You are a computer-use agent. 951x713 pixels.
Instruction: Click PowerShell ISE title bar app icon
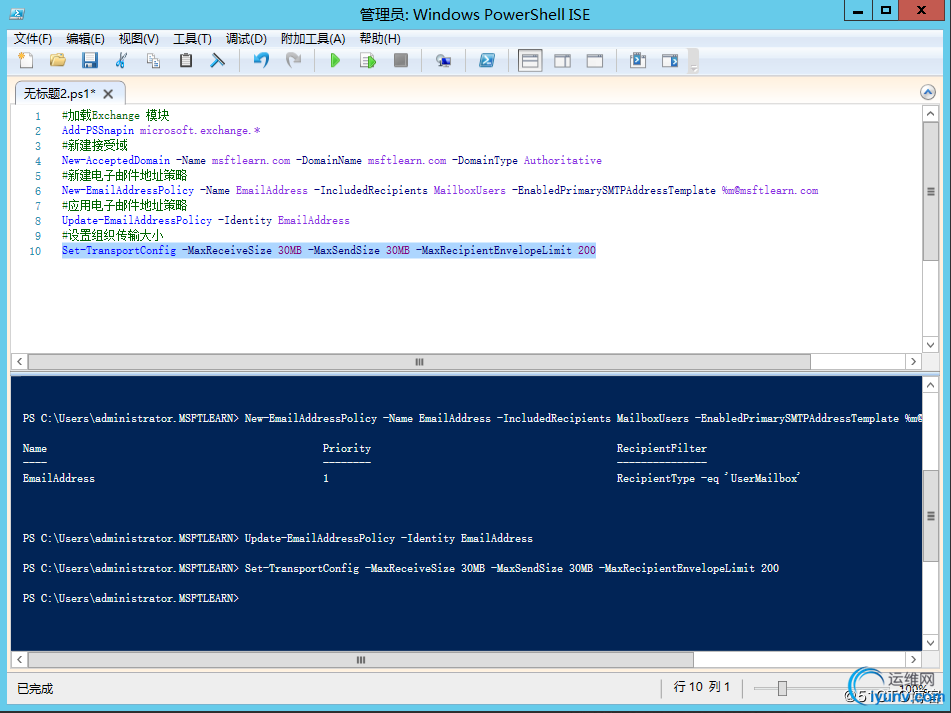(x=17, y=13)
